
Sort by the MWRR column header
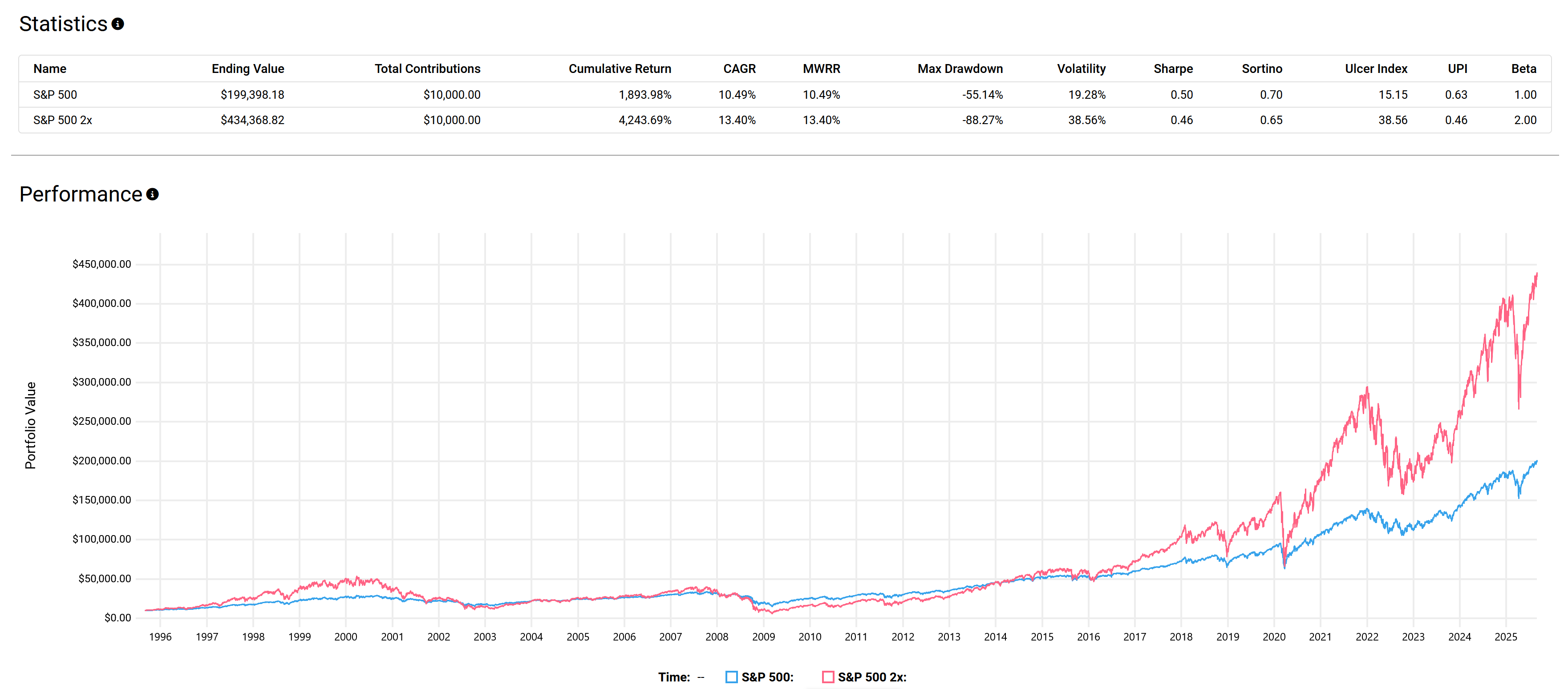(821, 68)
